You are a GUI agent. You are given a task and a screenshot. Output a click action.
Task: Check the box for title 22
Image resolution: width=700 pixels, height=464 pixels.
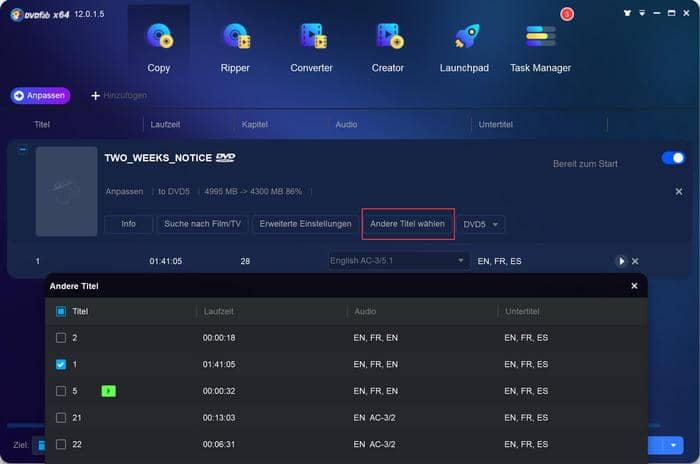pos(61,444)
